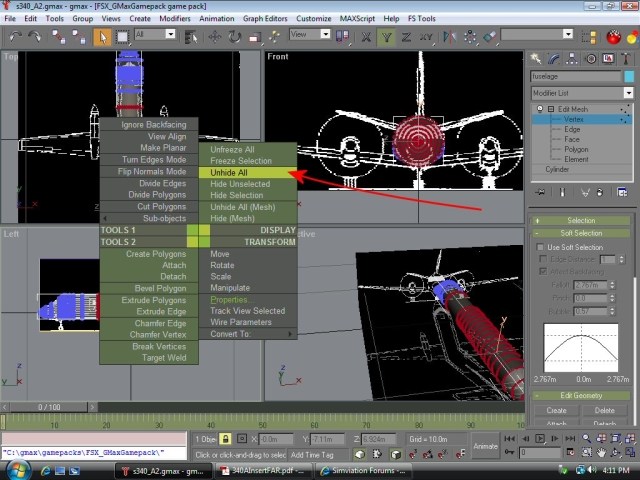640x480 pixels.
Task: Select the Select Object arrow tool
Action: 102,36
